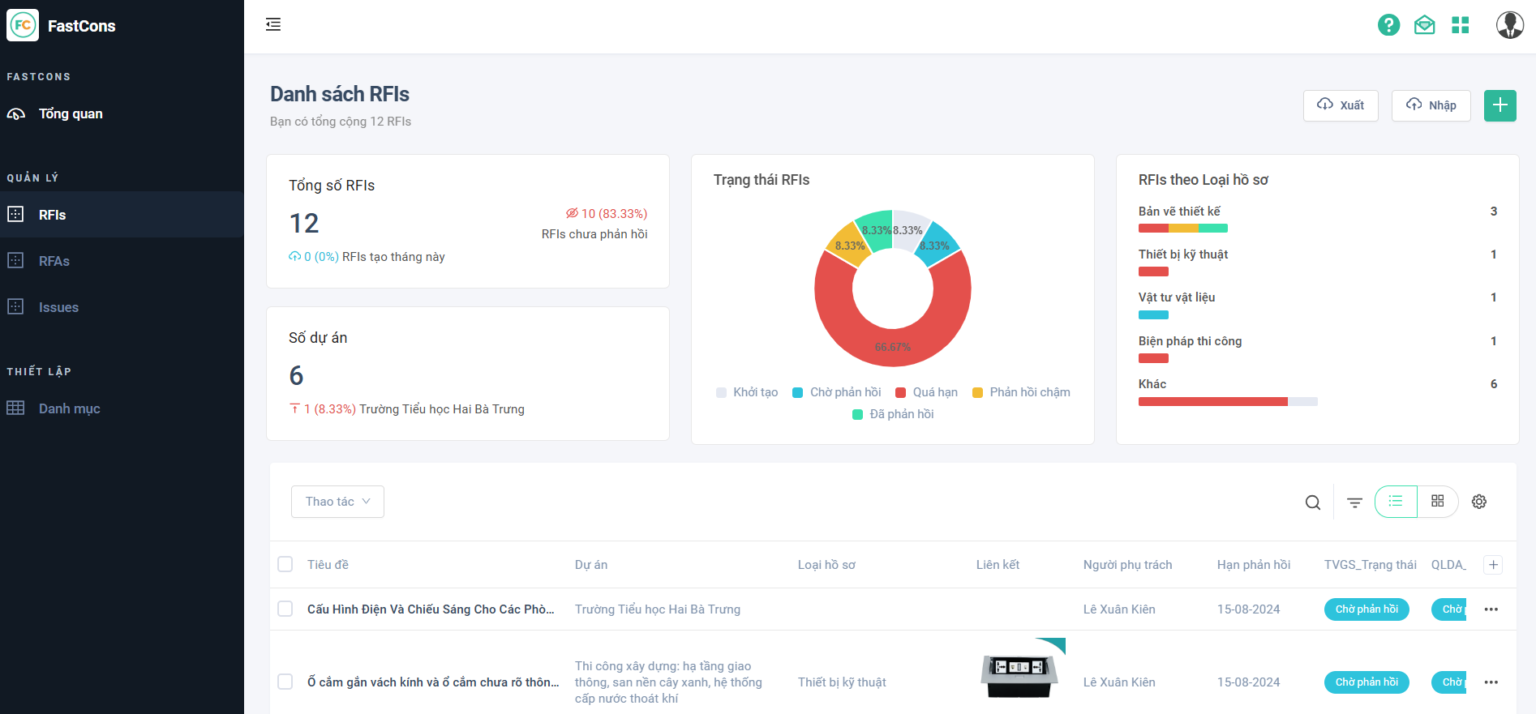Click the Nhập import button
1536x714 pixels.
point(1430,105)
